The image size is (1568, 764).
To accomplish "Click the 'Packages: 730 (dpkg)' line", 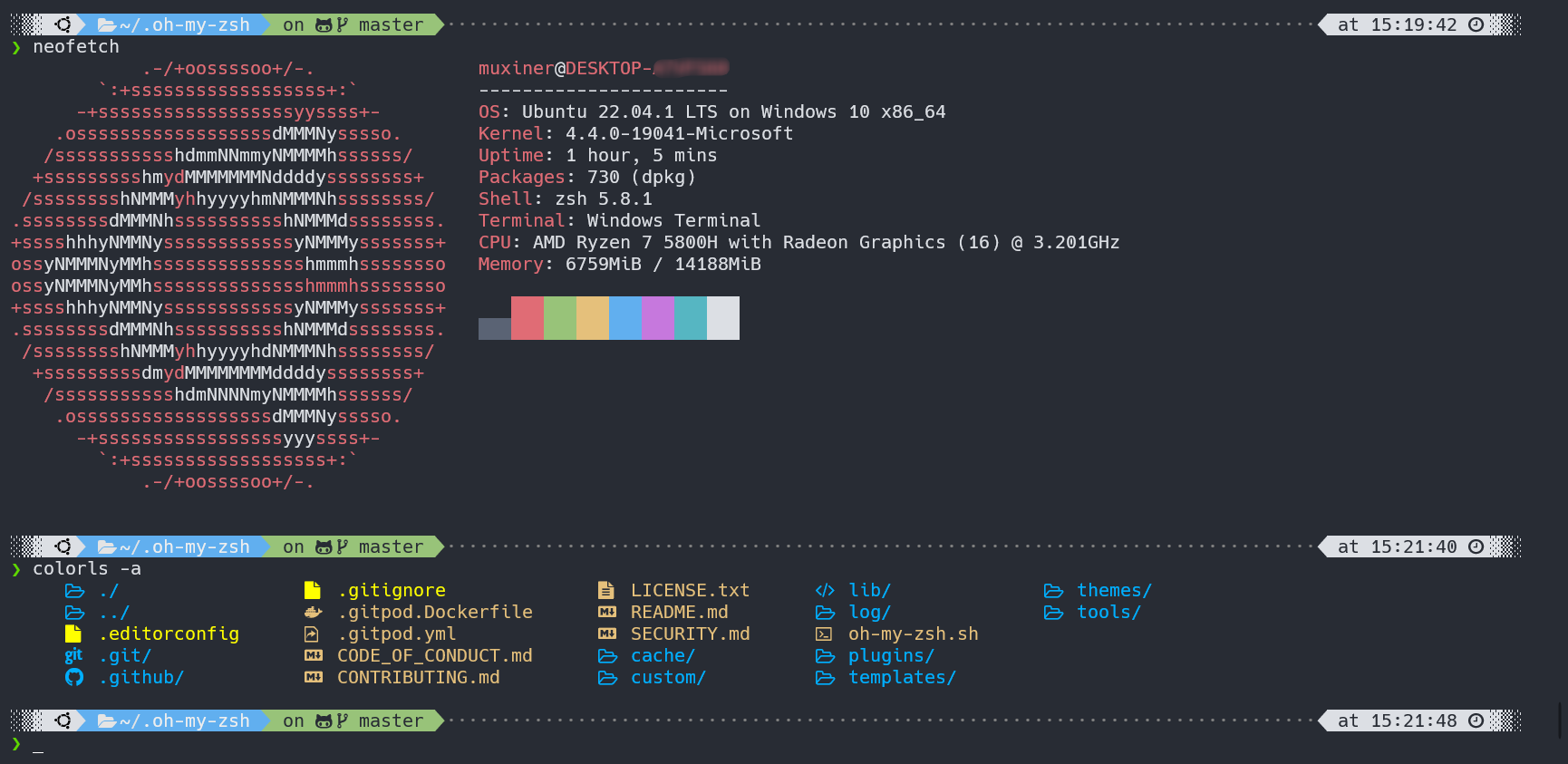I will 587,177.
